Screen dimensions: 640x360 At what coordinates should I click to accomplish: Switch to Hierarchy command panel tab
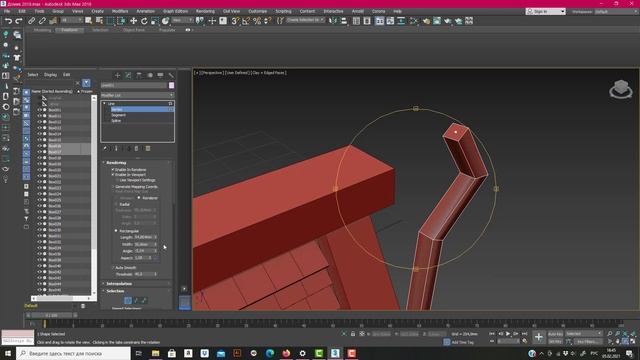coord(139,75)
